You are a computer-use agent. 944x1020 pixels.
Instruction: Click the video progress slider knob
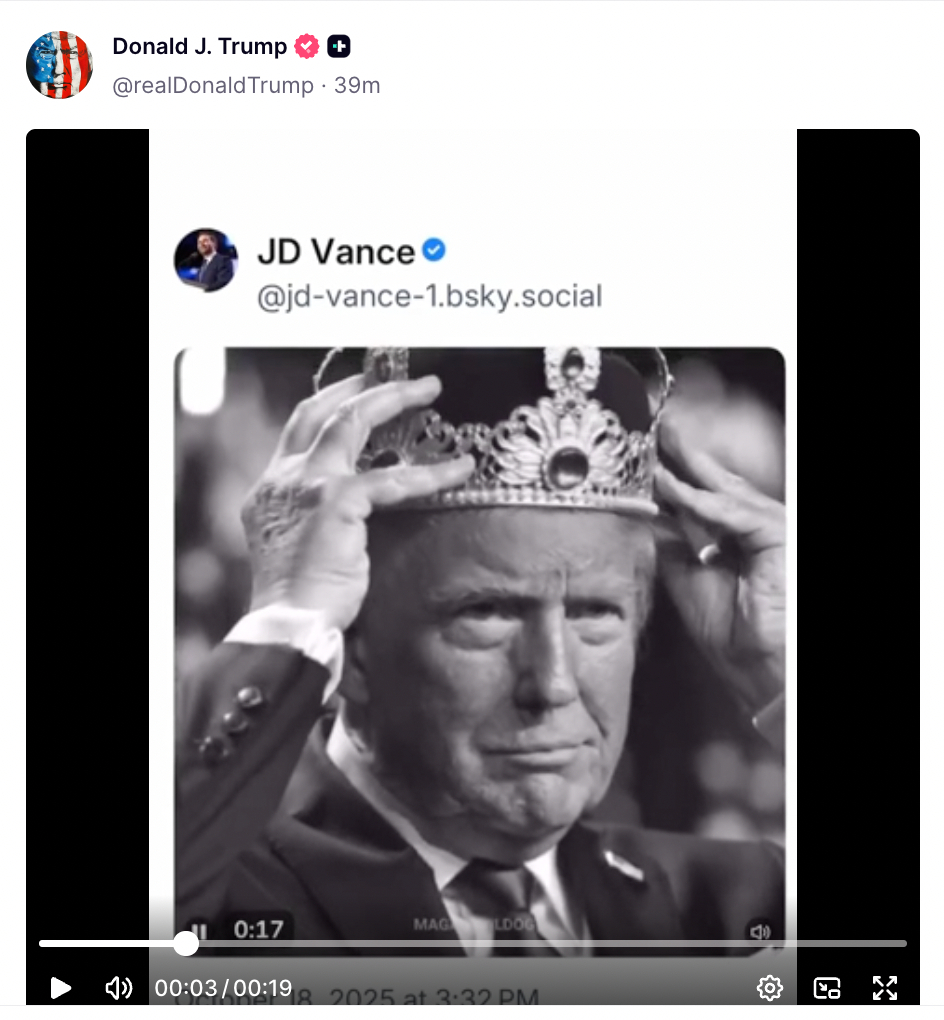click(186, 943)
